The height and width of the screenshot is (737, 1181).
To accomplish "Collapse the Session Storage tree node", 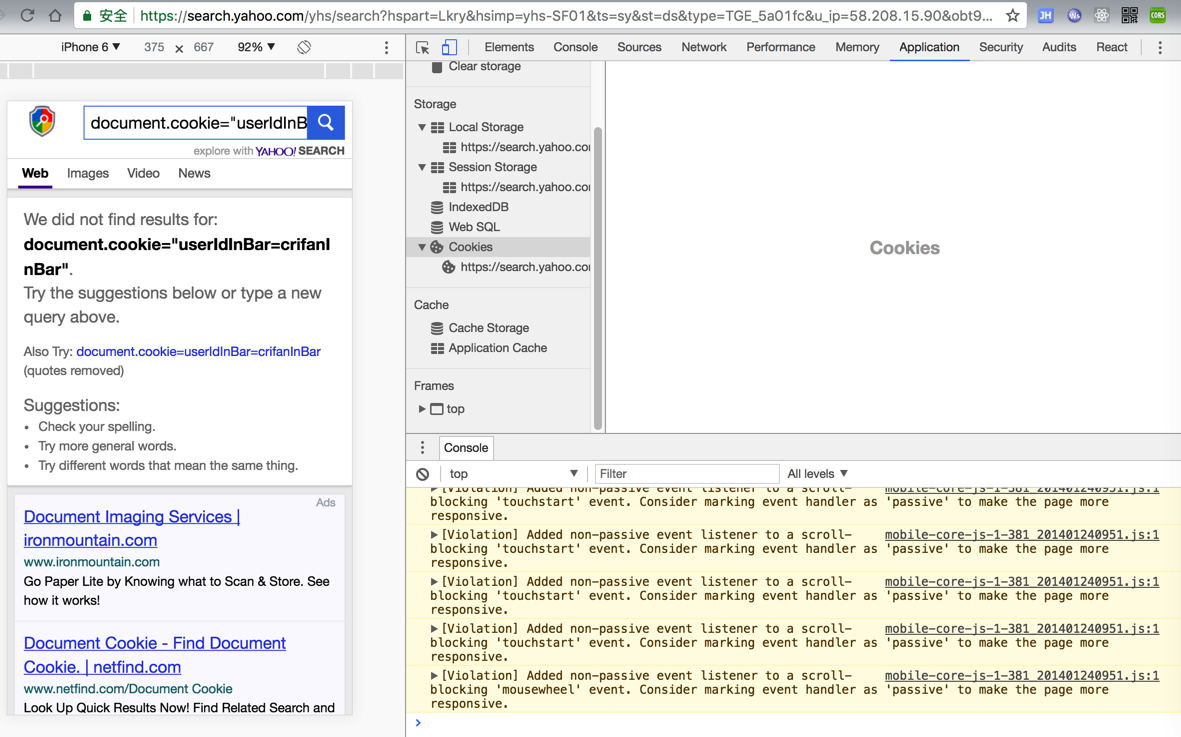I will click(x=422, y=167).
